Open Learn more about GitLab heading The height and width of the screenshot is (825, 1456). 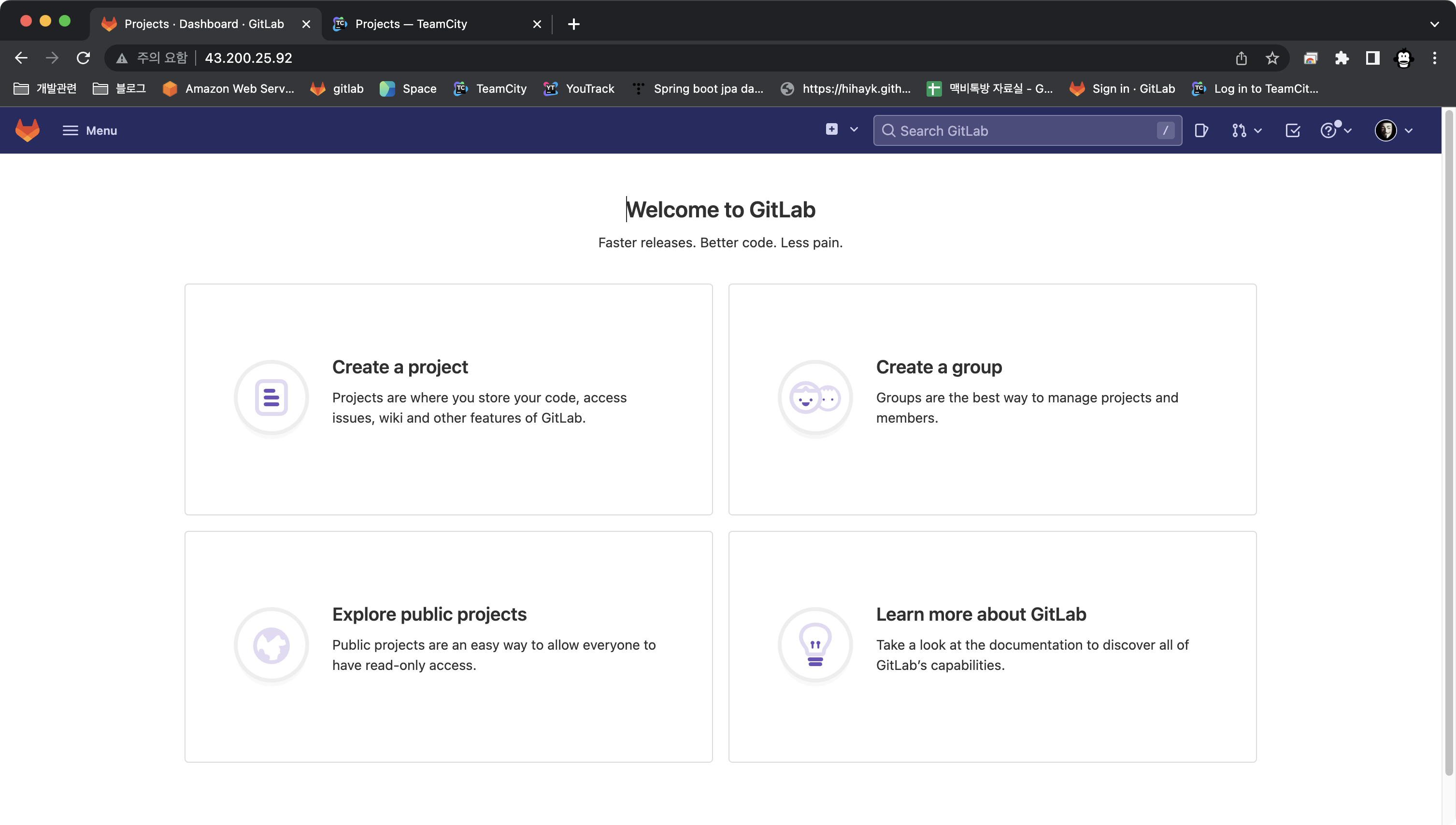tap(981, 613)
